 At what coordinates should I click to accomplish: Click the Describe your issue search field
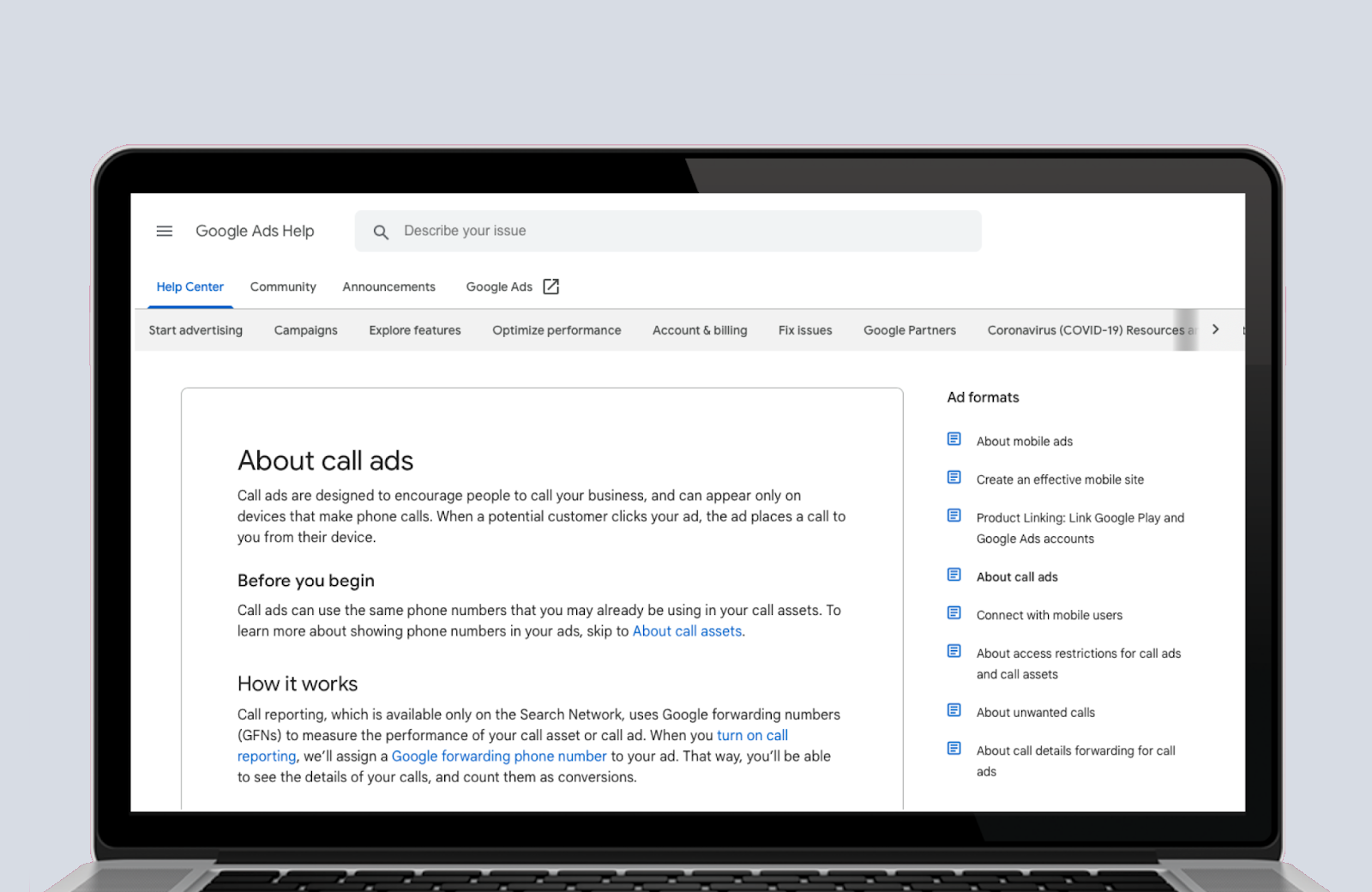click(668, 231)
